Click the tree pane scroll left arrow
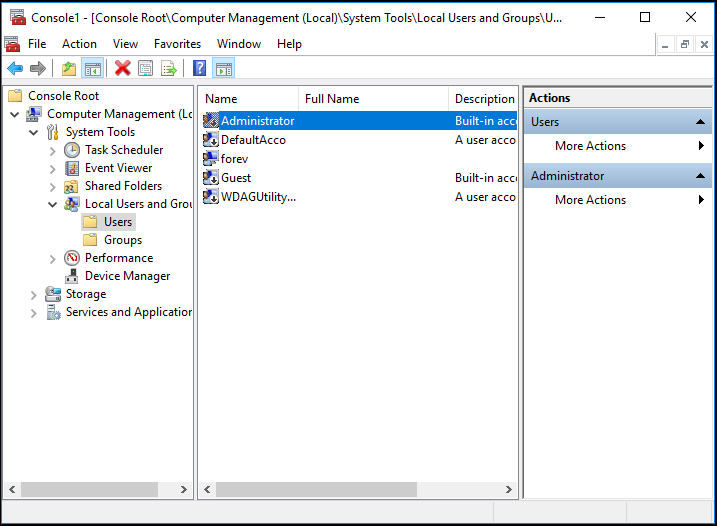 [12, 489]
